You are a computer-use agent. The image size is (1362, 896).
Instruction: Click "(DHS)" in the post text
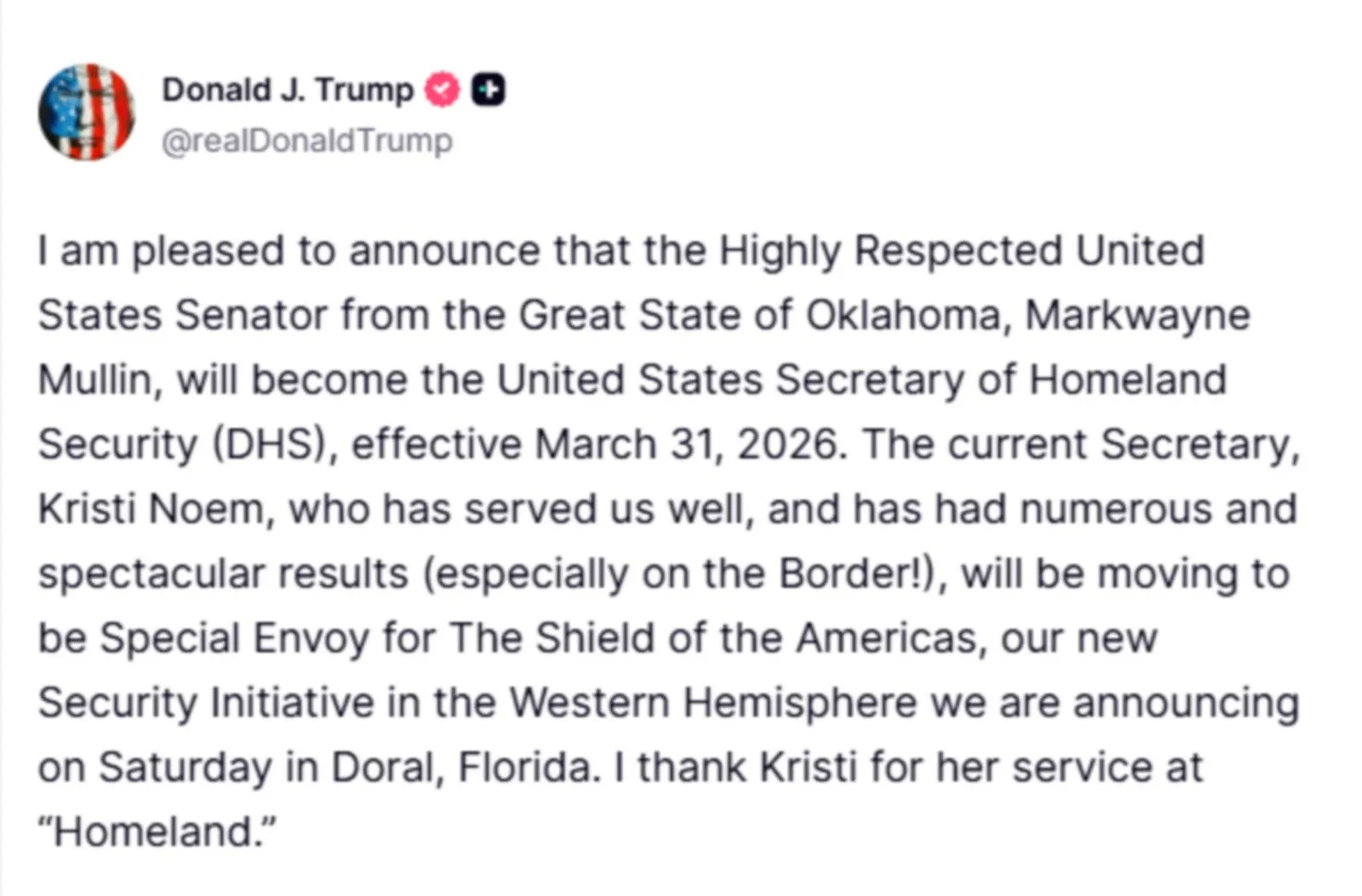point(273,445)
